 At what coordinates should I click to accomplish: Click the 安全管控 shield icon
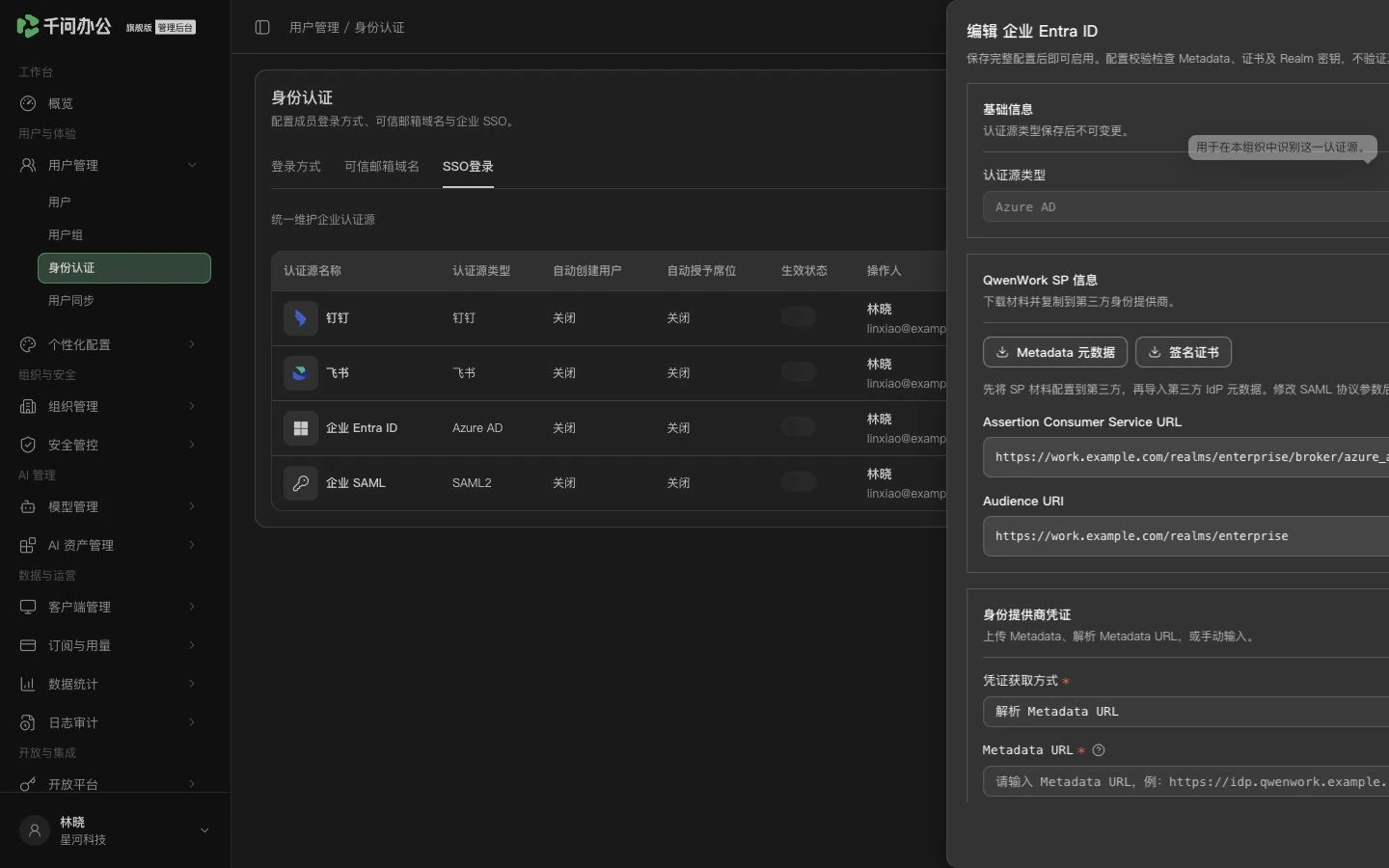point(28,445)
